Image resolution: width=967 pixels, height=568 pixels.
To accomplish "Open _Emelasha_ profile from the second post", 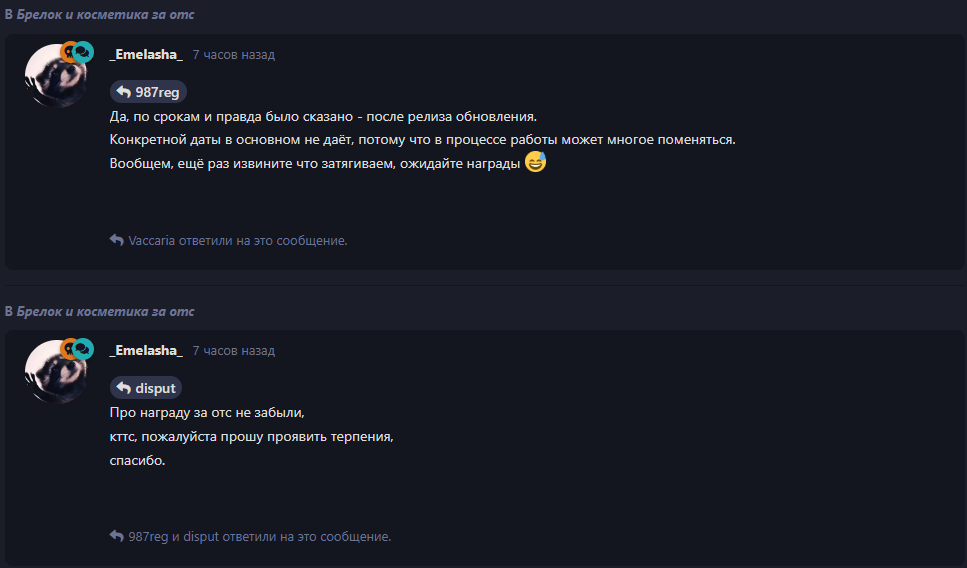I will pos(146,350).
